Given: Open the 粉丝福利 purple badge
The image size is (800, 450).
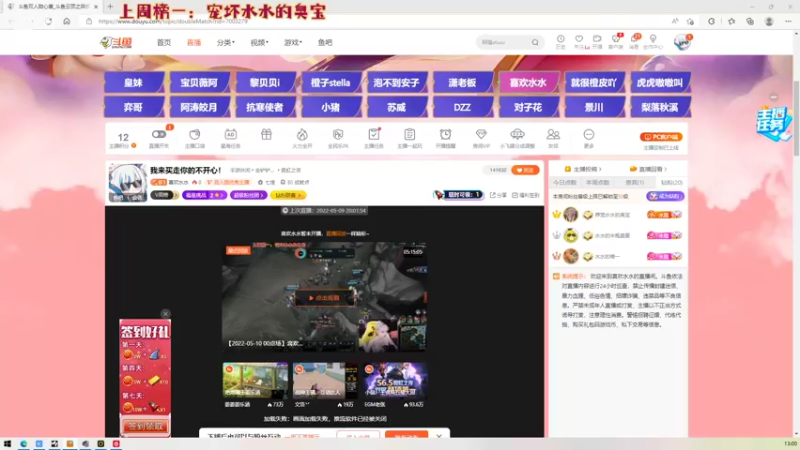Looking at the screenshot, I should coord(204,195).
